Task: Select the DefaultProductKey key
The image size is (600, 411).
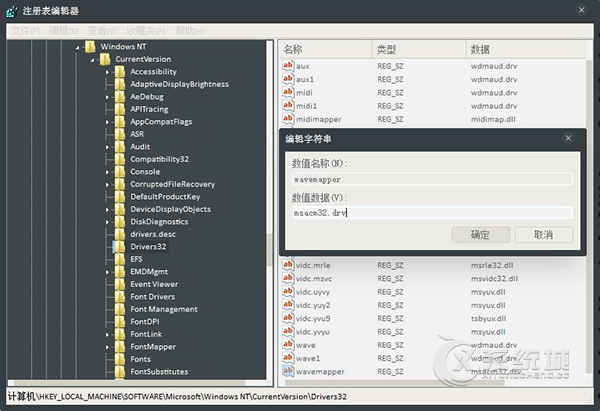Action: point(165,197)
